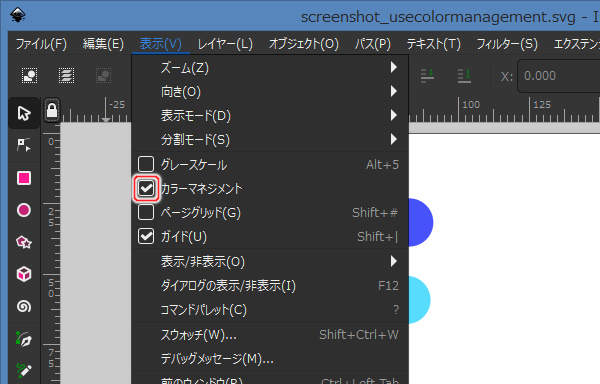This screenshot has height=384, width=600.
Task: Select the 3D box tool
Action: [x=24, y=274]
